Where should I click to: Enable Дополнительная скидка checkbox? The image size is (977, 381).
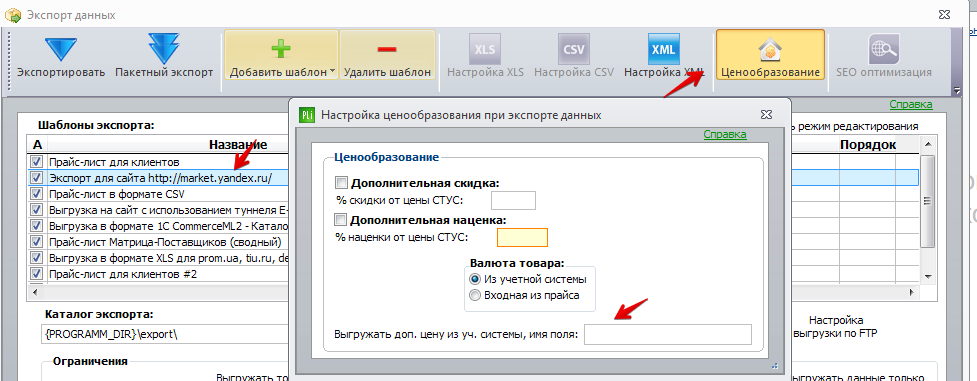click(341, 183)
